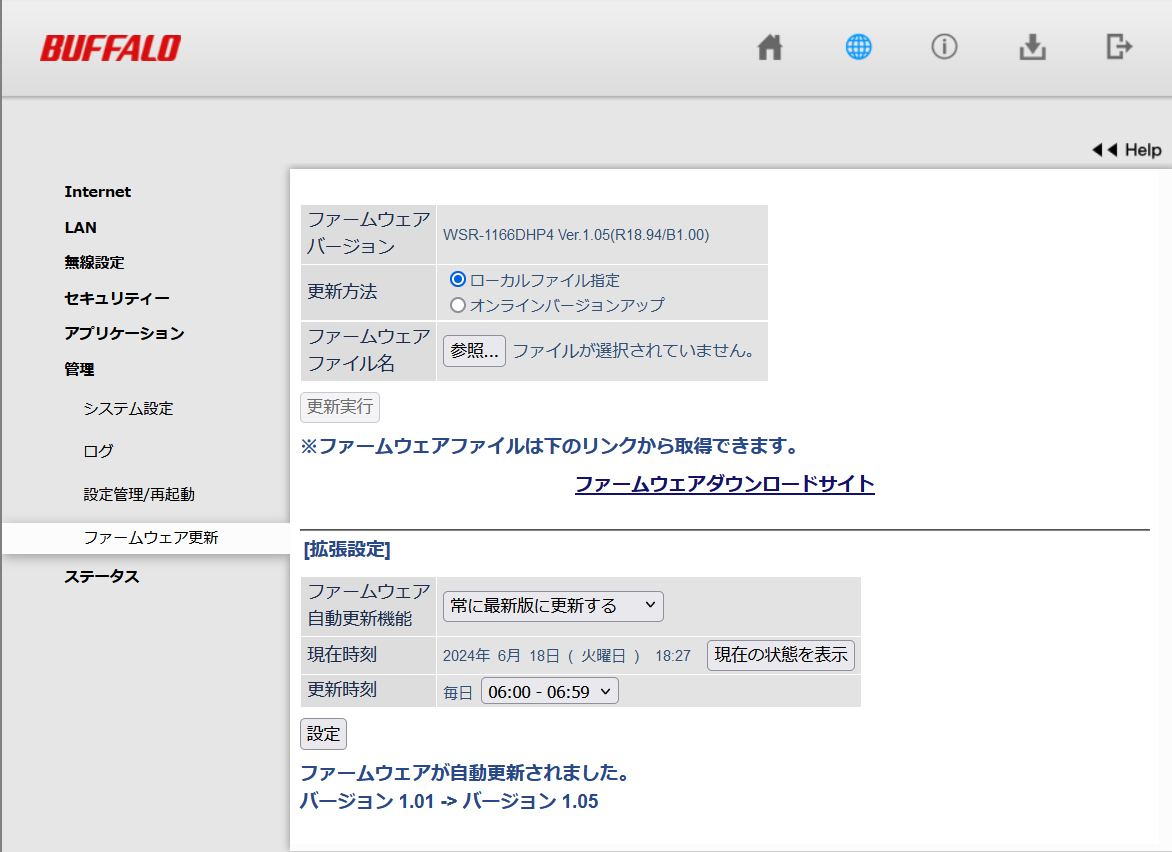Click the information circle icon
Viewport: 1172px width, 852px height.
[944, 47]
